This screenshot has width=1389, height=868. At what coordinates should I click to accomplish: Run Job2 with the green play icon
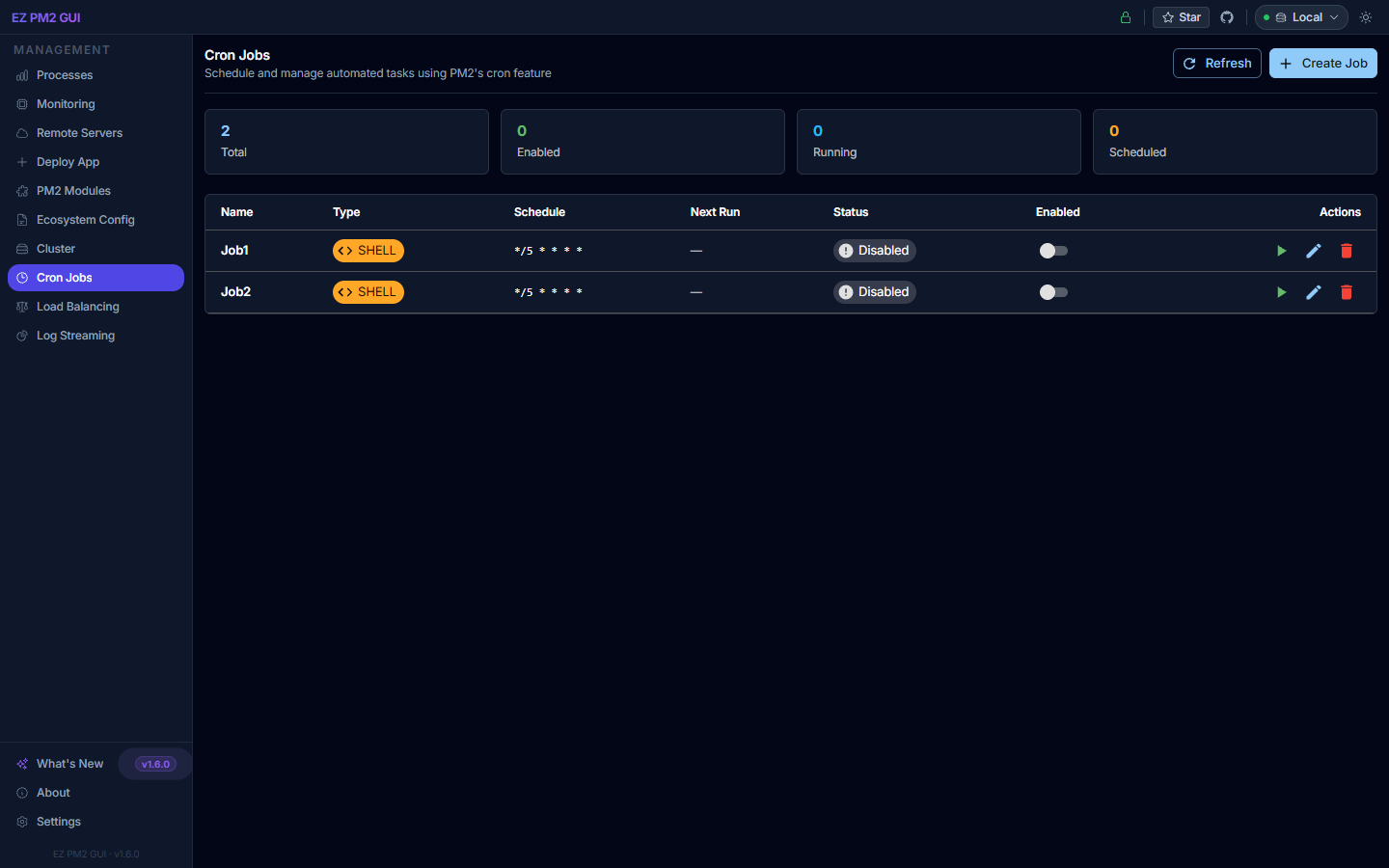coord(1281,292)
